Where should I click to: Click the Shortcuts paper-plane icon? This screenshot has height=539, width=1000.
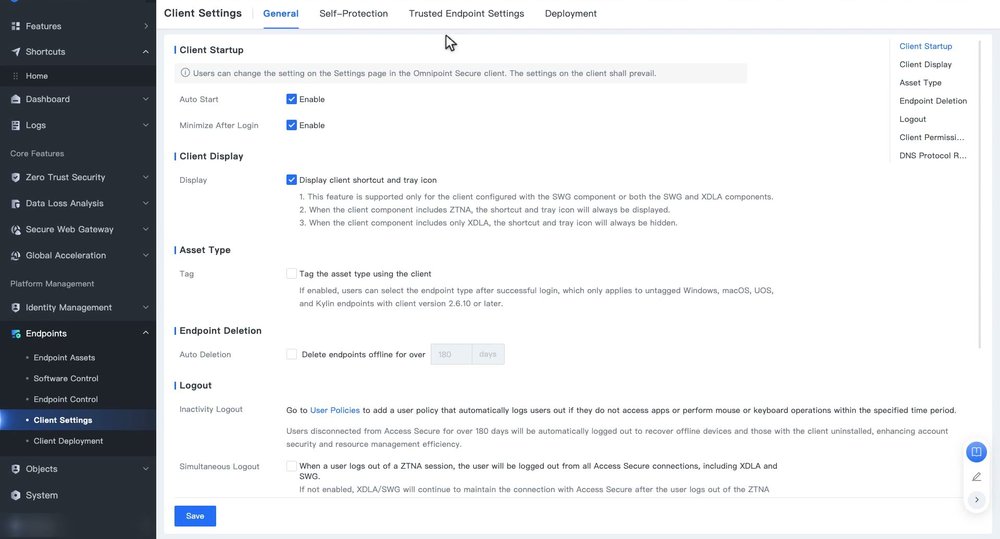[15, 52]
